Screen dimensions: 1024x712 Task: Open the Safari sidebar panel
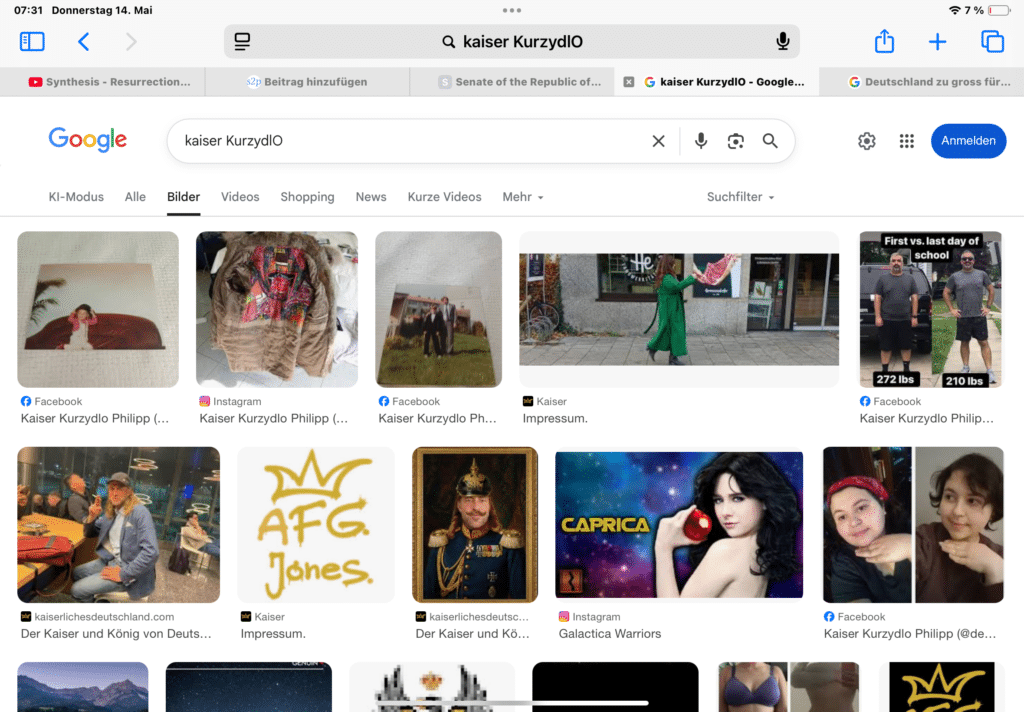click(x=32, y=42)
